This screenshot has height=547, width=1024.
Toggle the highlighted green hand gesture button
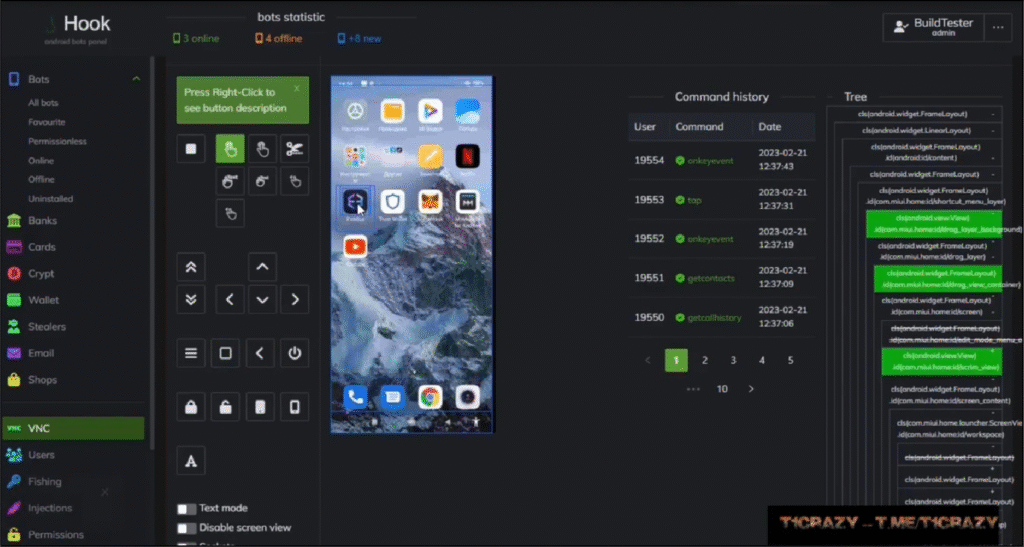coord(229,149)
